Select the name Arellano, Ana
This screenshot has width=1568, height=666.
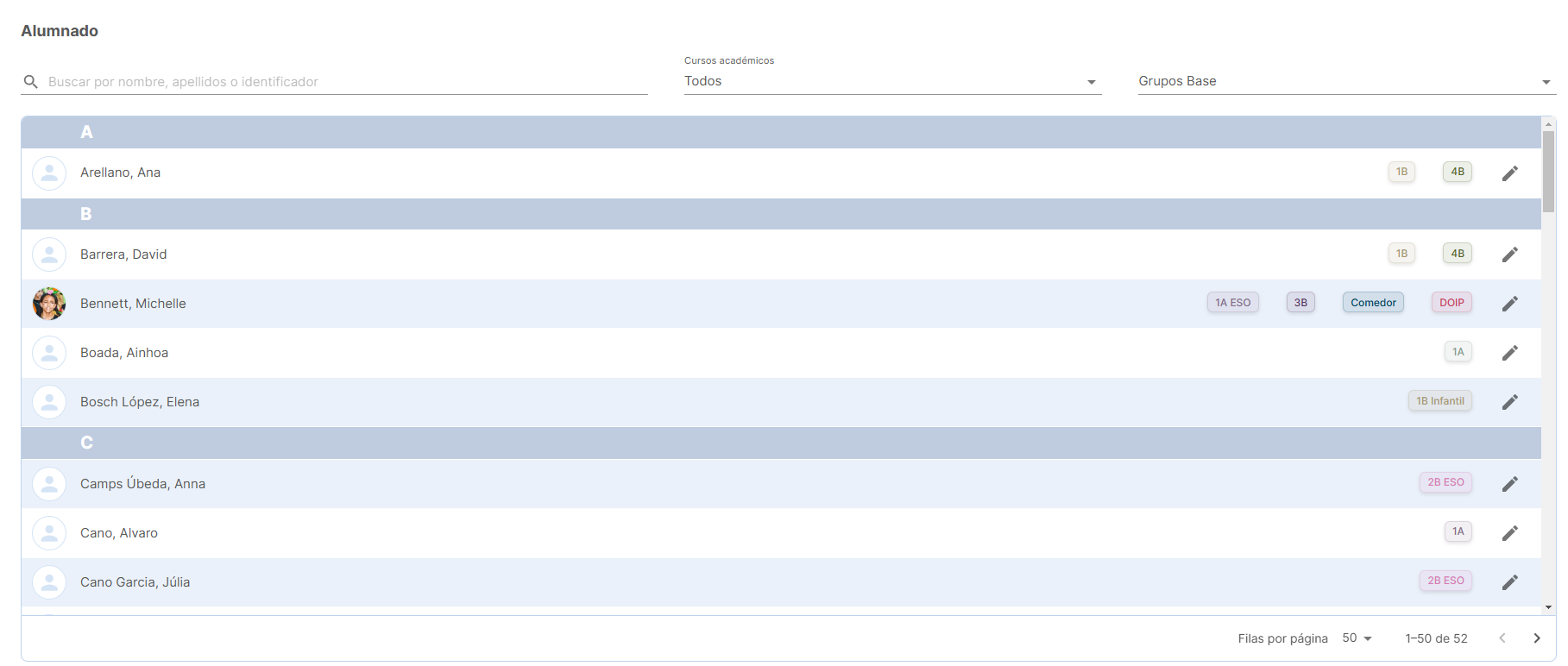click(121, 173)
